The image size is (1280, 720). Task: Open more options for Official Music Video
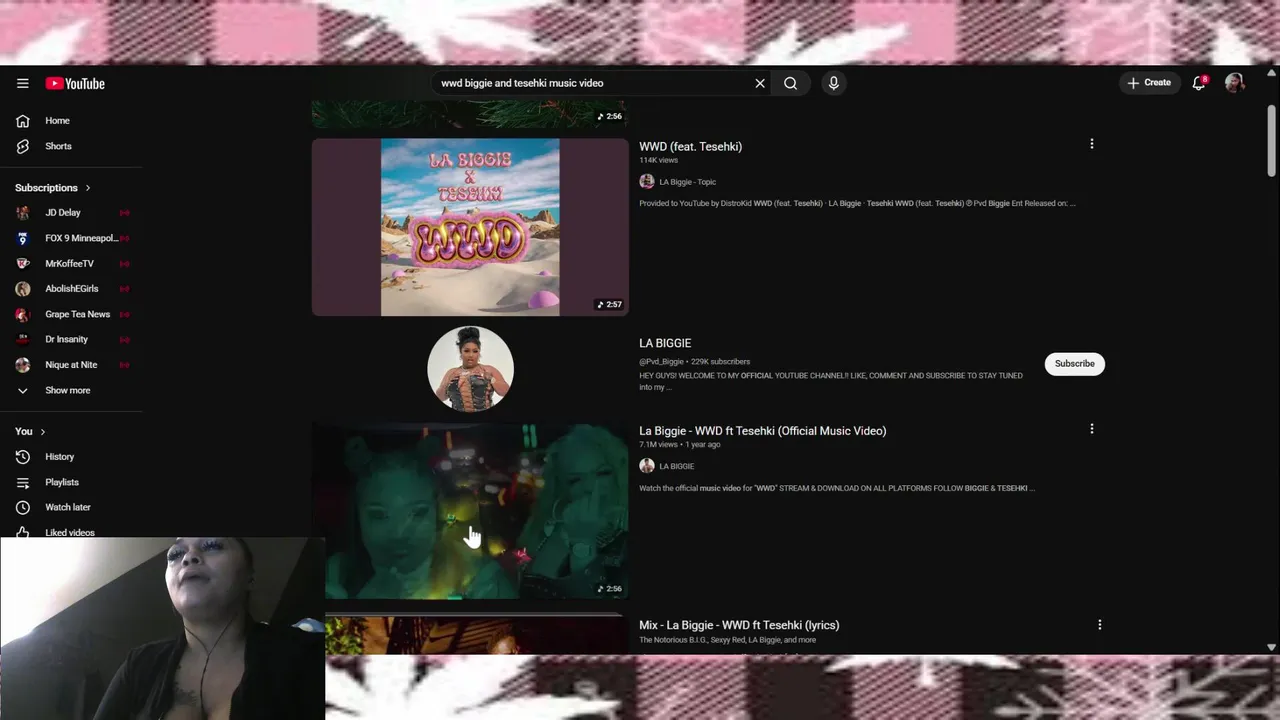(1091, 429)
